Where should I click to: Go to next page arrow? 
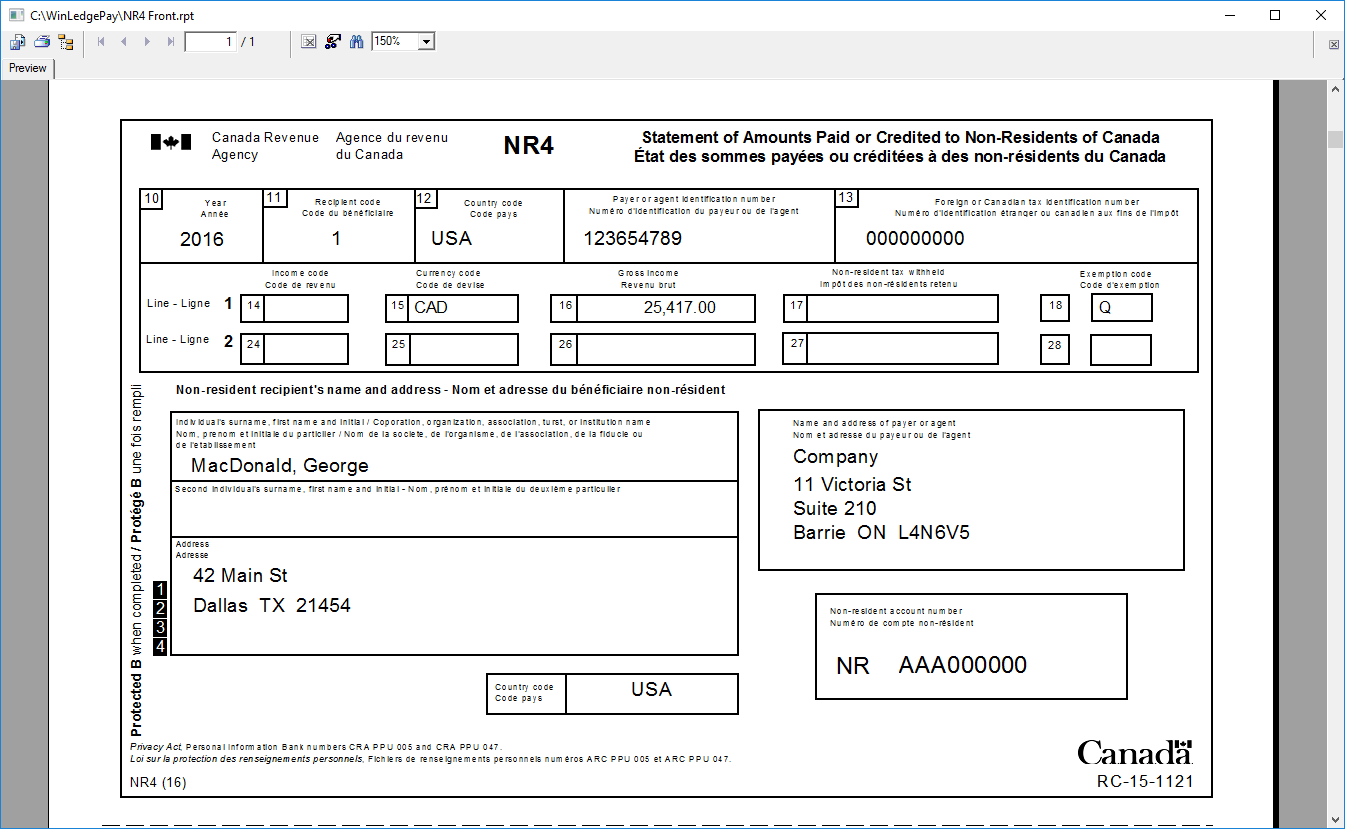pyautogui.click(x=147, y=42)
